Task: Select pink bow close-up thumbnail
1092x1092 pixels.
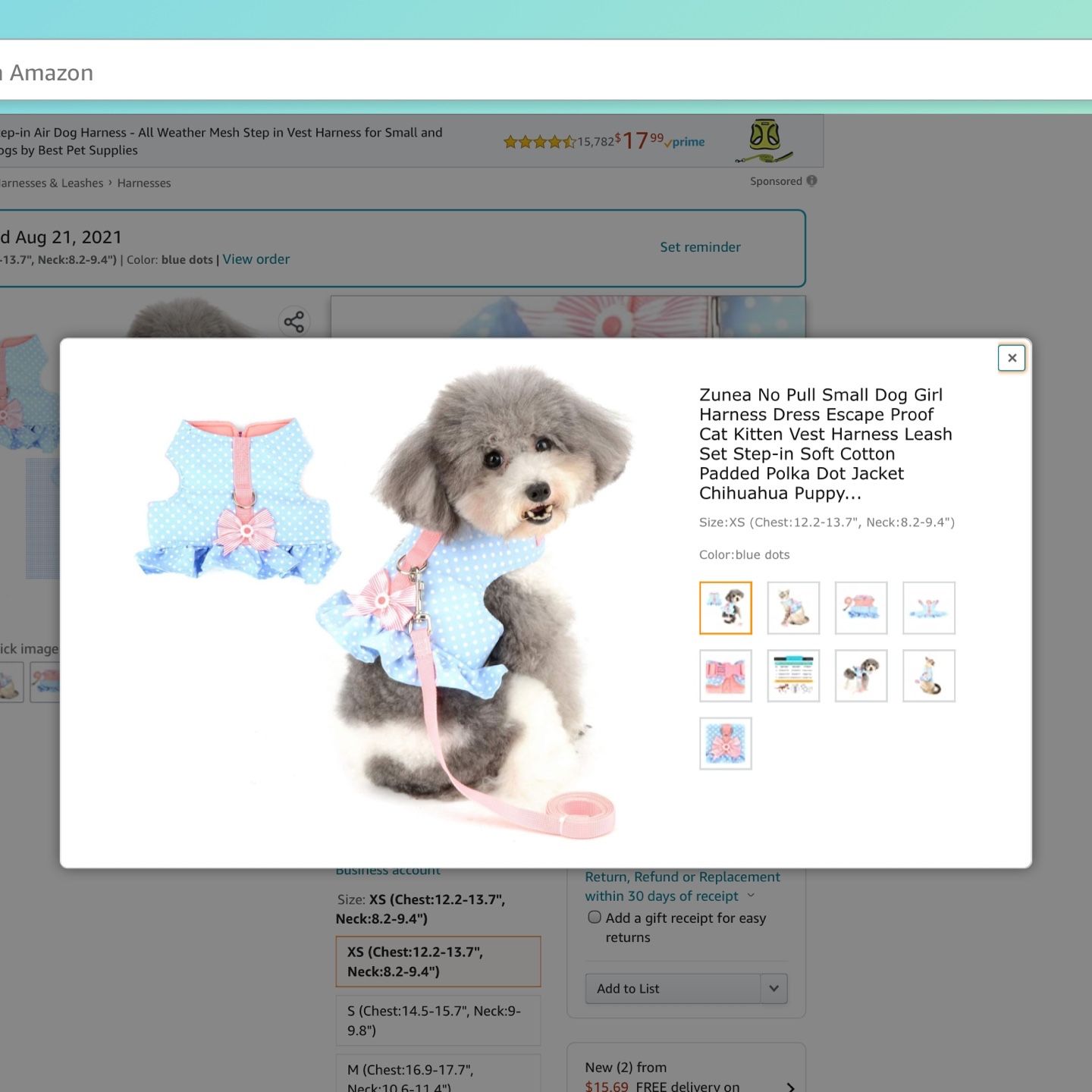Action: pos(726,676)
